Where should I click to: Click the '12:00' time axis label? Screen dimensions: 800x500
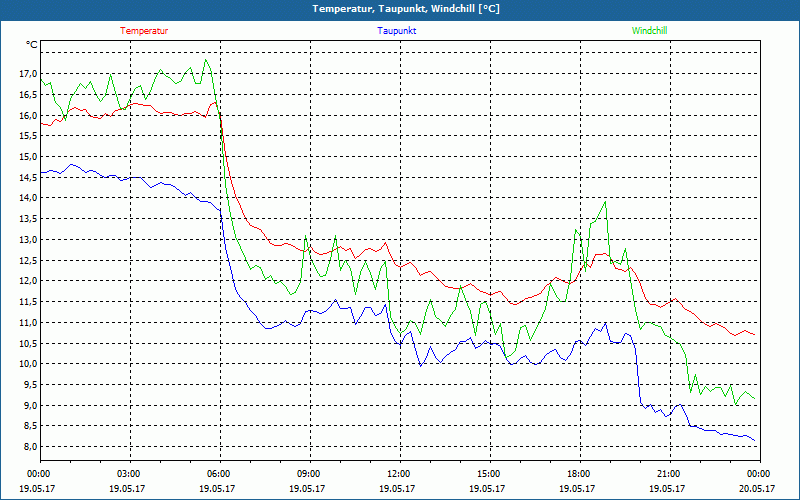click(x=400, y=474)
